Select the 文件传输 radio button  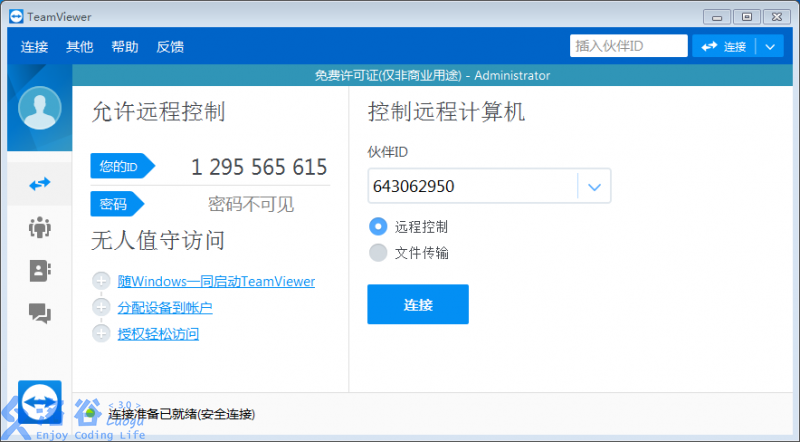[378, 253]
